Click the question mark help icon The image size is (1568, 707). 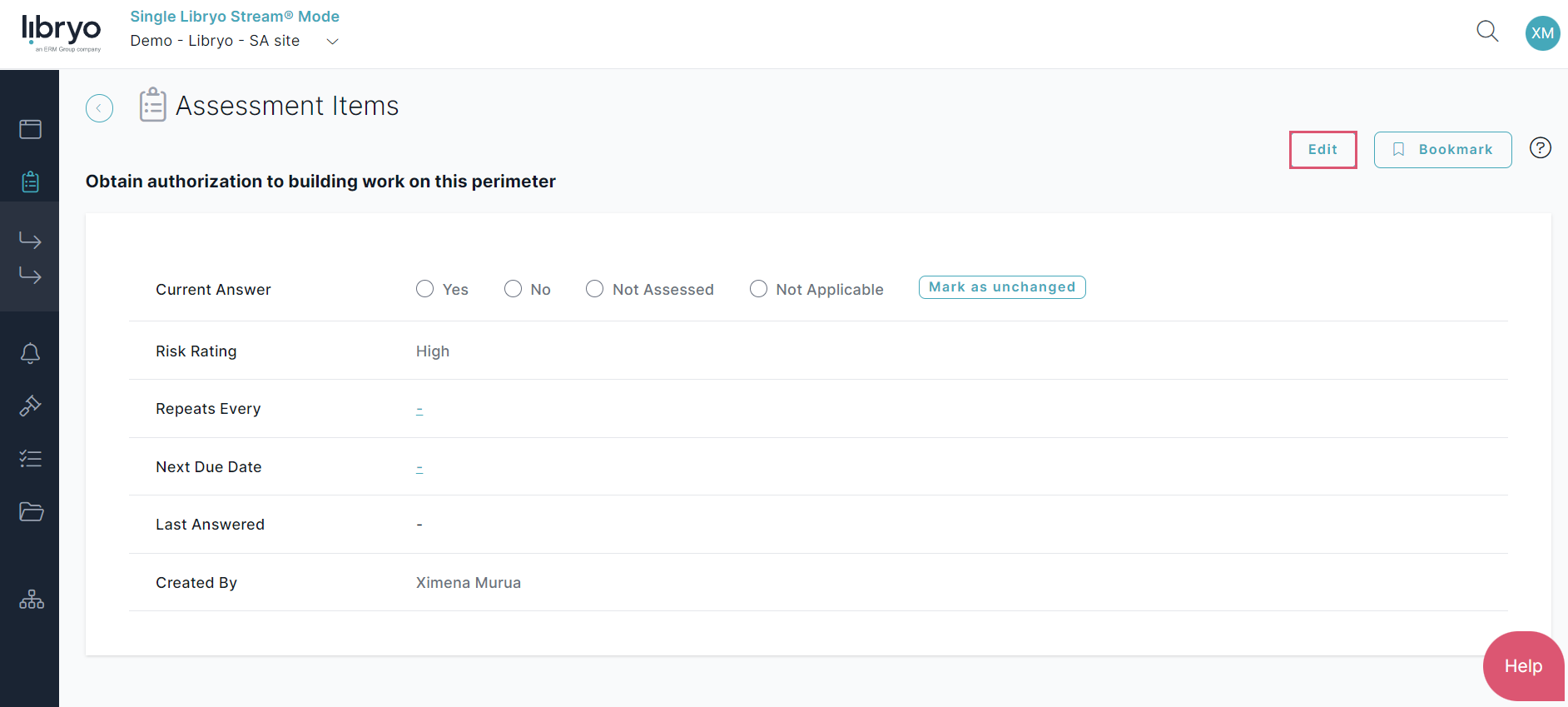click(1541, 147)
